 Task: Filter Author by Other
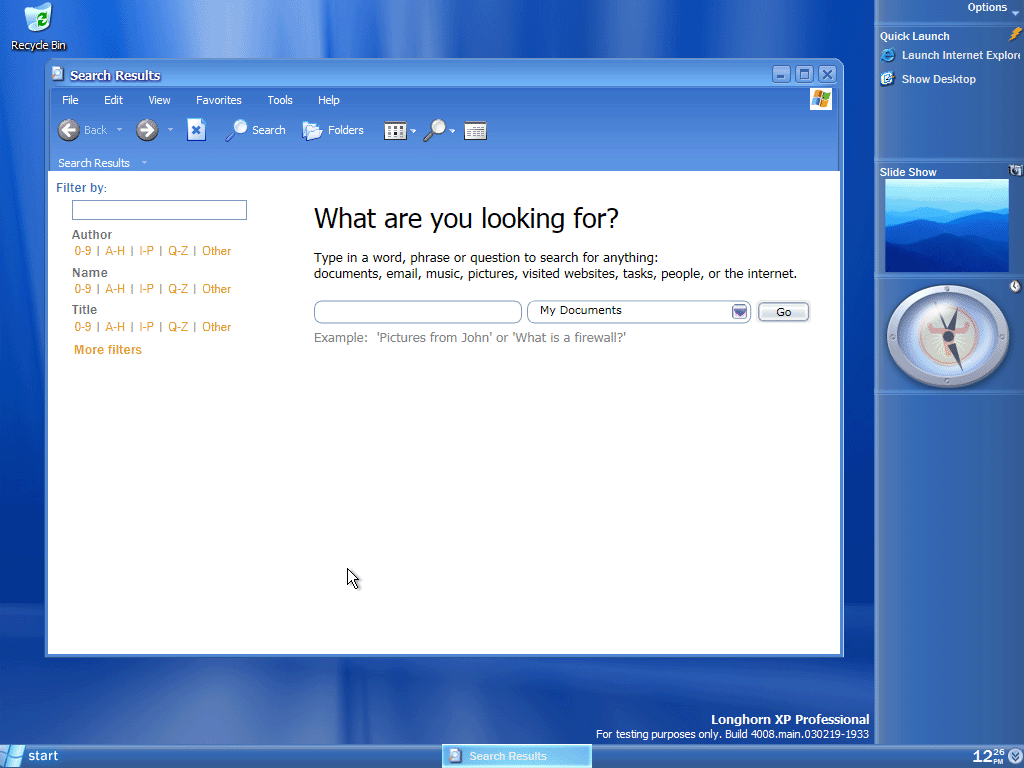(216, 251)
